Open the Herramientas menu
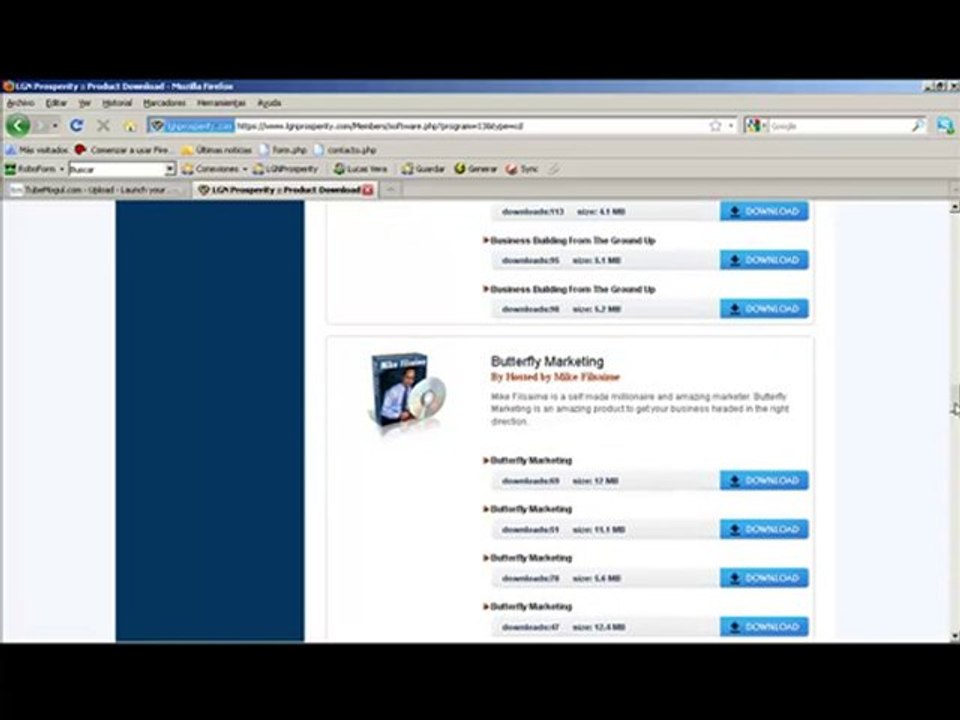 [221, 103]
